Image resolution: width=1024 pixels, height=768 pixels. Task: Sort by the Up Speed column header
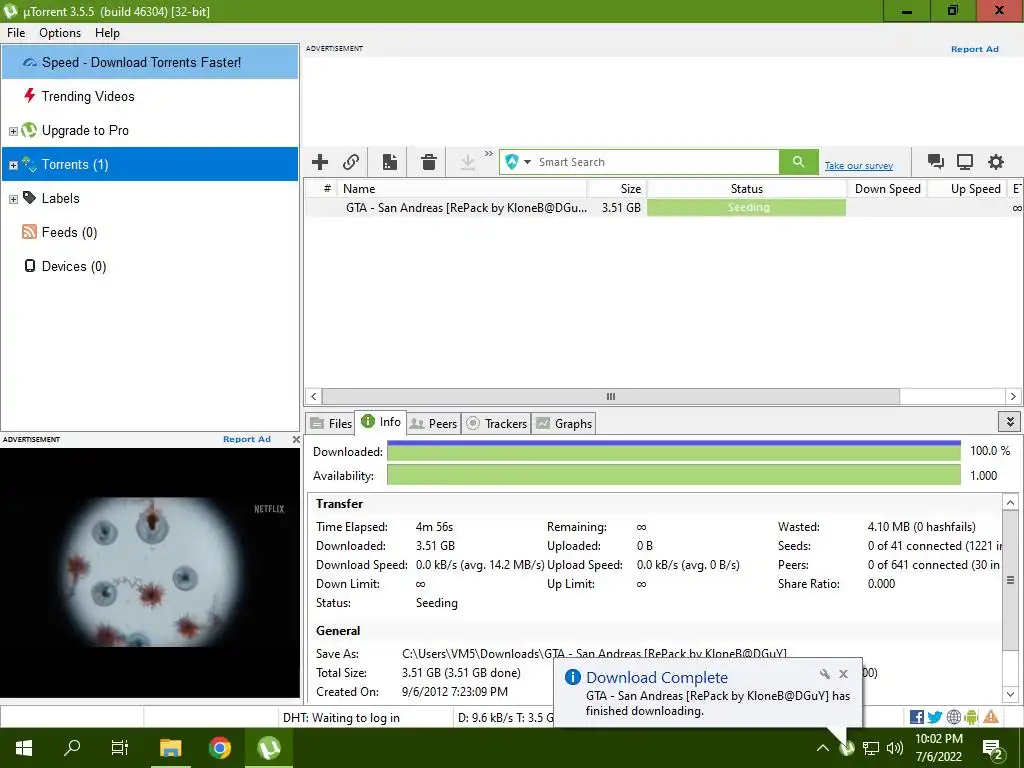tap(967, 189)
